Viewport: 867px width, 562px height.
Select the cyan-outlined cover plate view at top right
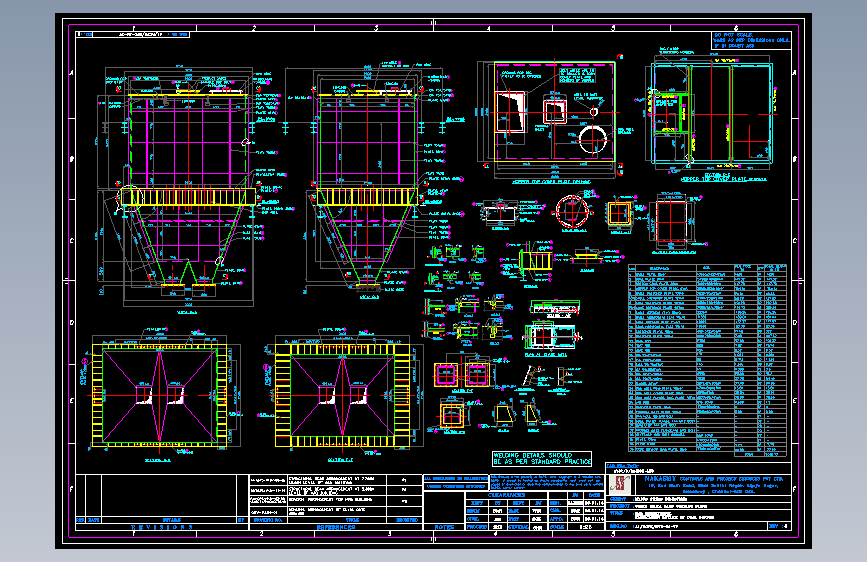click(712, 114)
